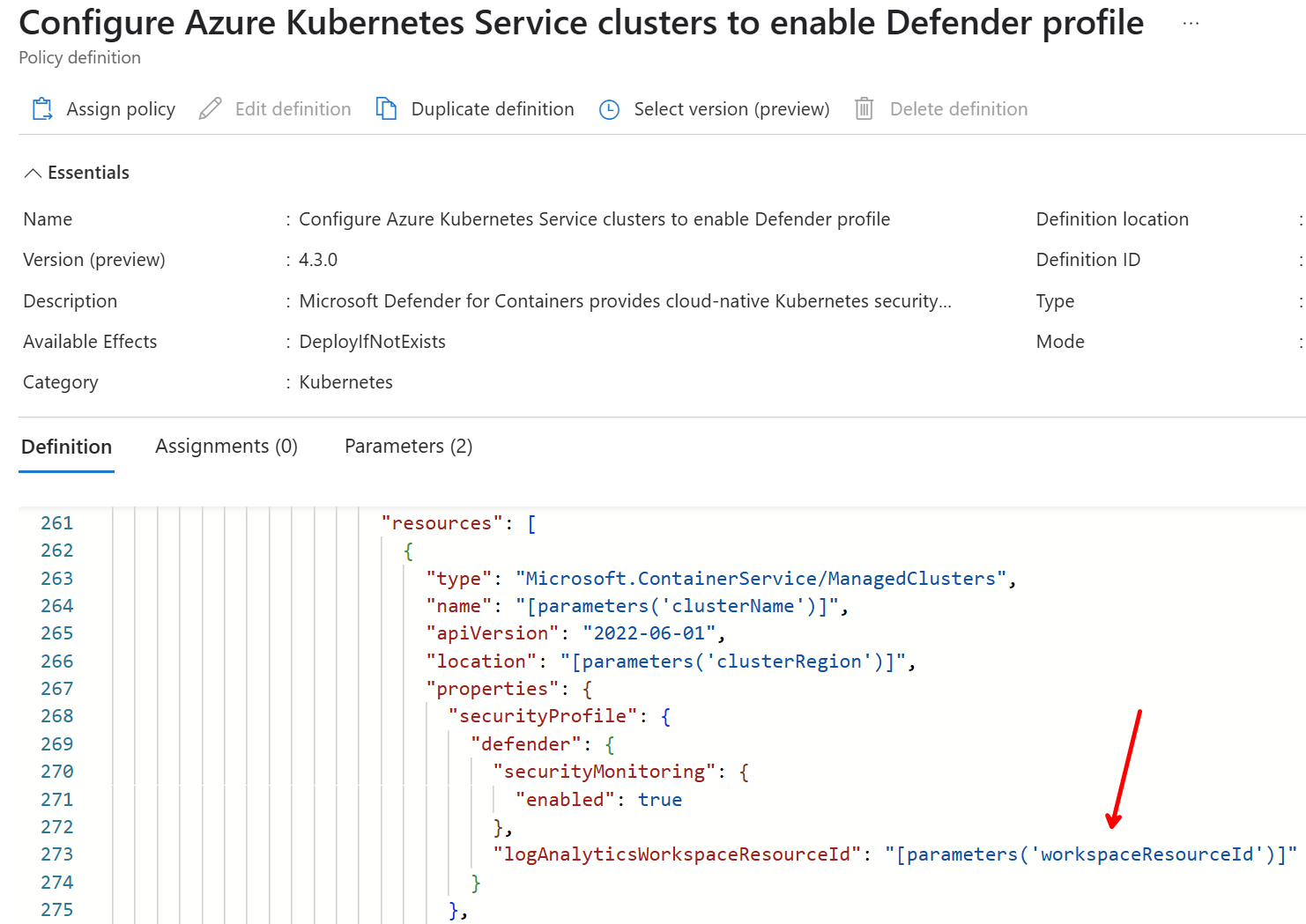The width and height of the screenshot is (1306, 924).
Task: Switch to the Definition tab
Action: click(67, 447)
